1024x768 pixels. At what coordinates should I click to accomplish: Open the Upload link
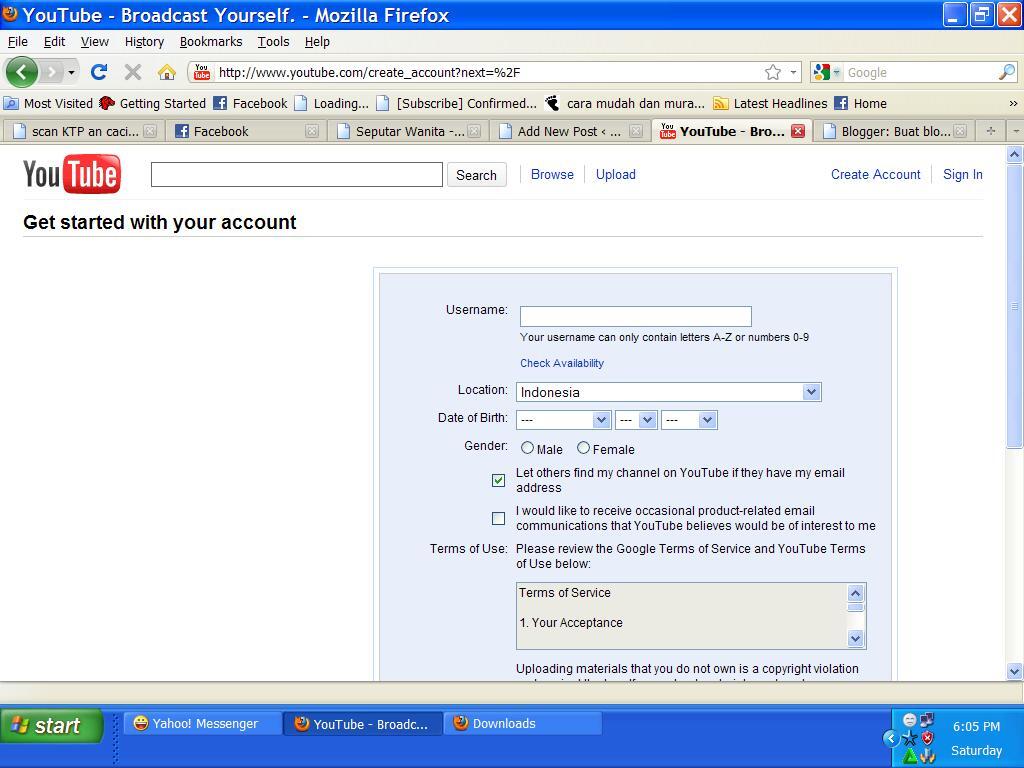click(615, 174)
